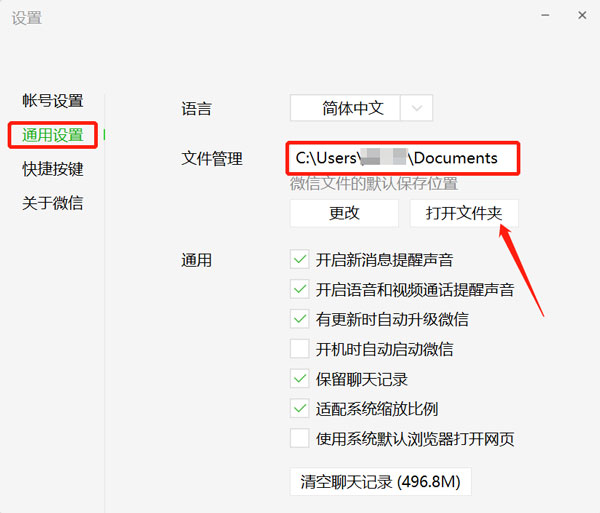600x513 pixels.
Task: Click the C:\Users Documents path field
Action: [x=403, y=158]
